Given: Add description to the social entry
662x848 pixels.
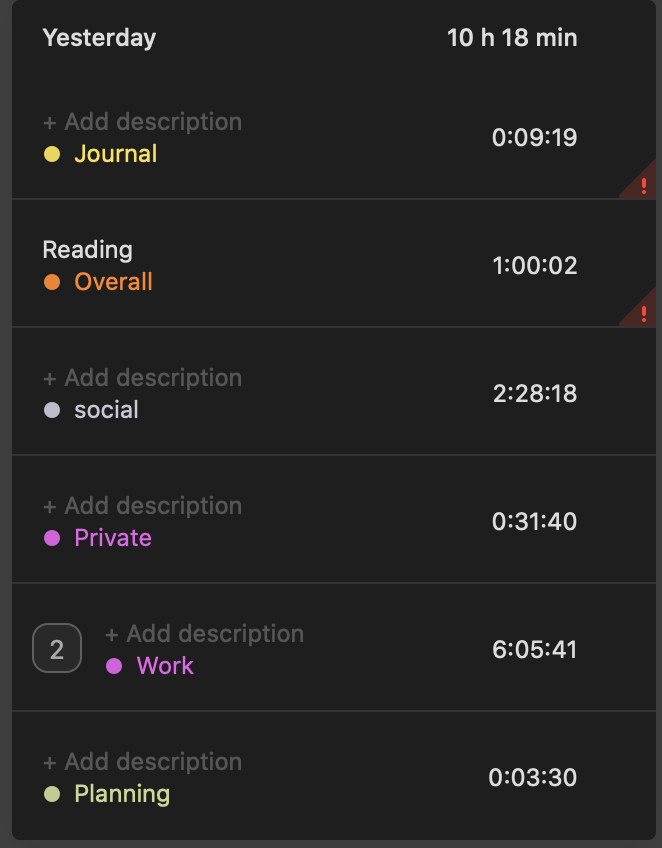Looking at the screenshot, I should click(142, 378).
